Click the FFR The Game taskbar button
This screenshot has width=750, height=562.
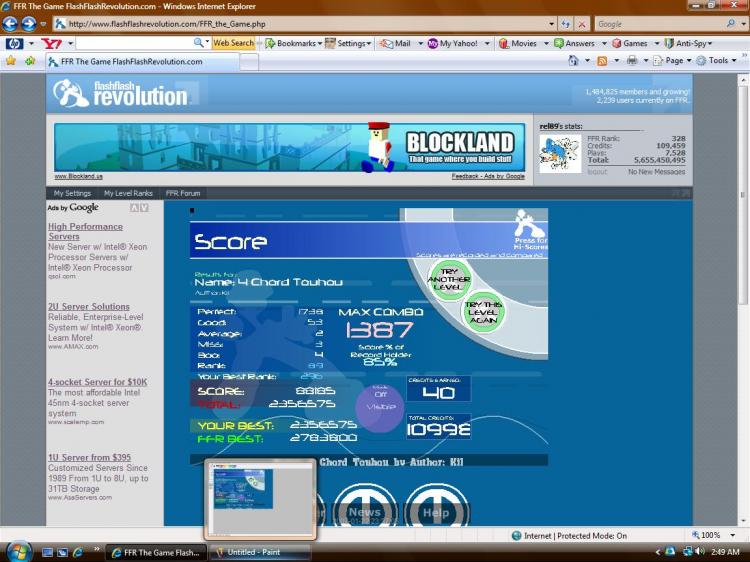point(156,552)
